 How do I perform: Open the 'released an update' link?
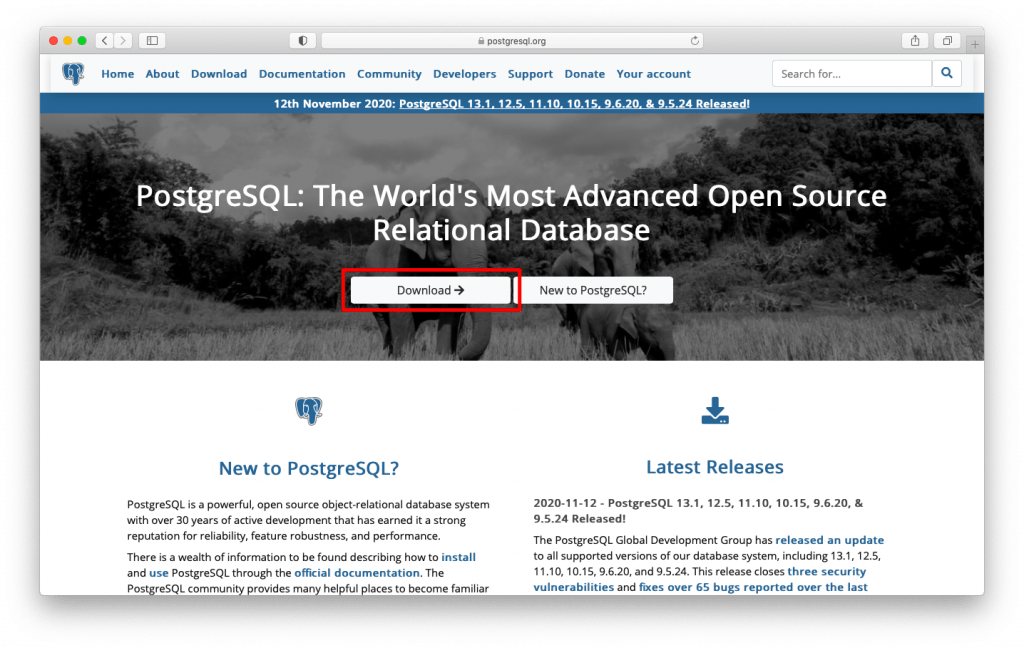[829, 540]
